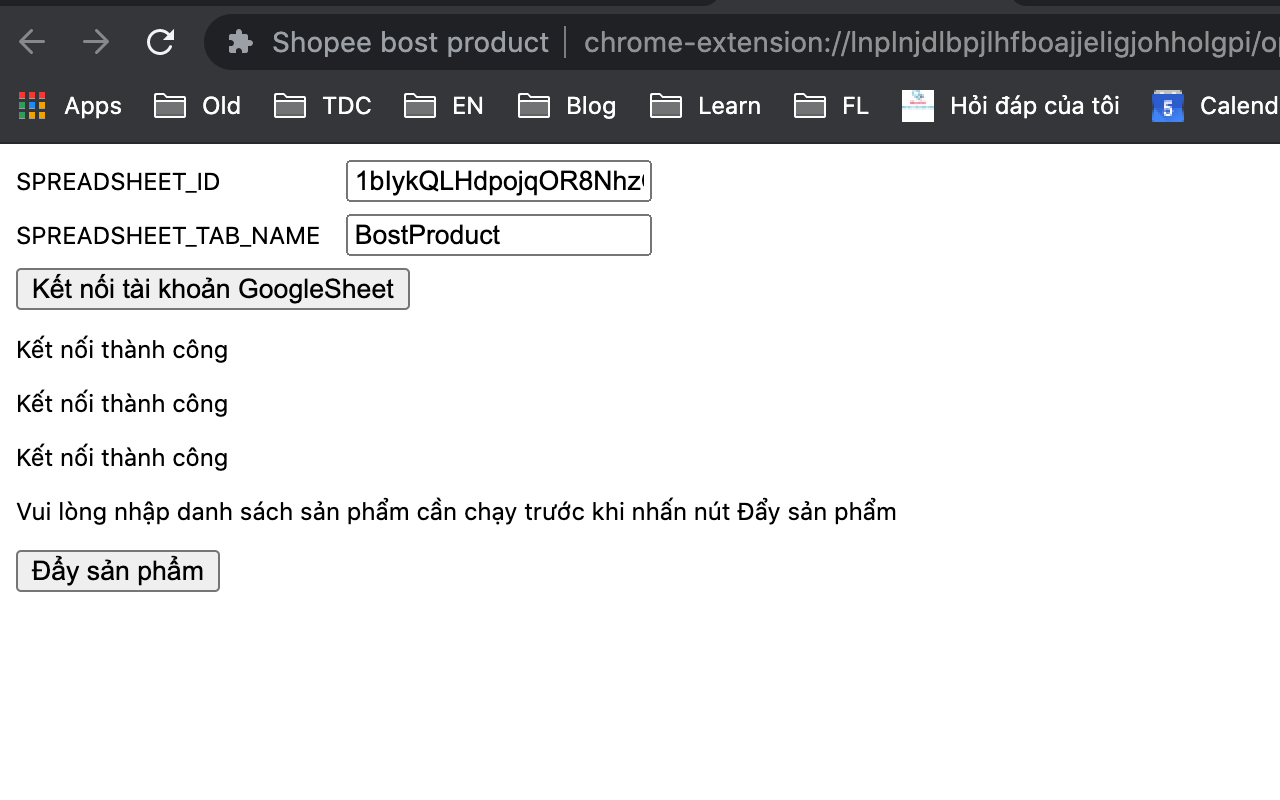Screen dimensions: 1280x800
Task: Open the FL bookmarks folder
Action: coord(831,106)
